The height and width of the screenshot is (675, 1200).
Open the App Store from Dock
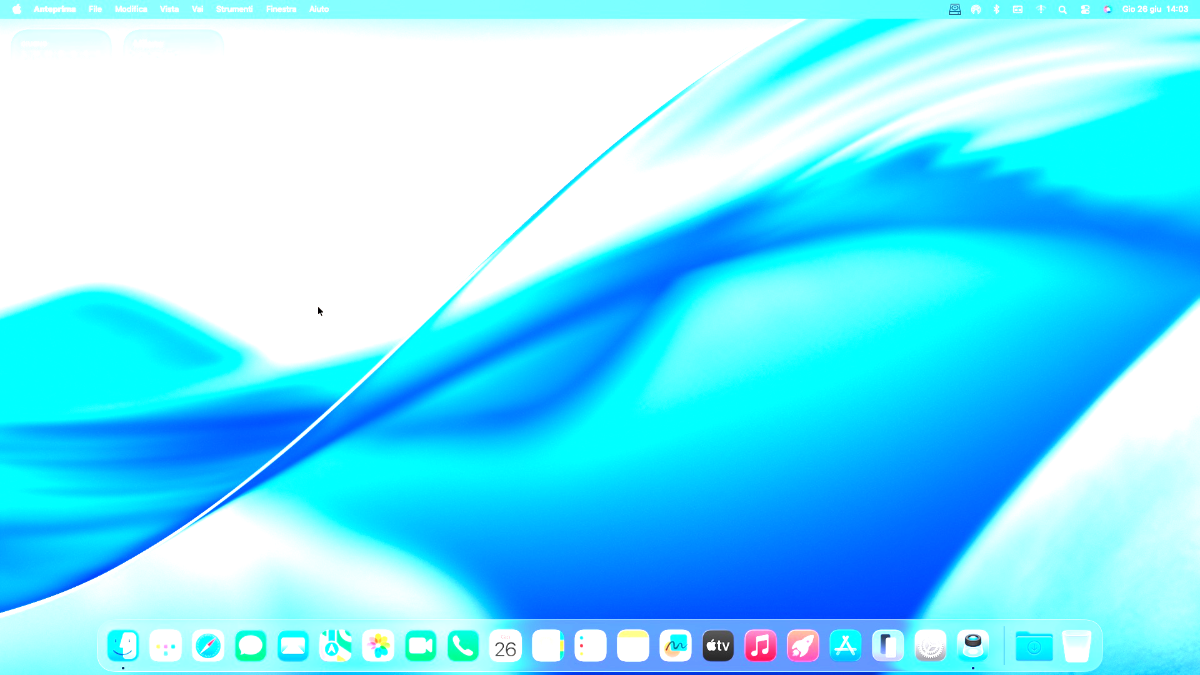846,646
